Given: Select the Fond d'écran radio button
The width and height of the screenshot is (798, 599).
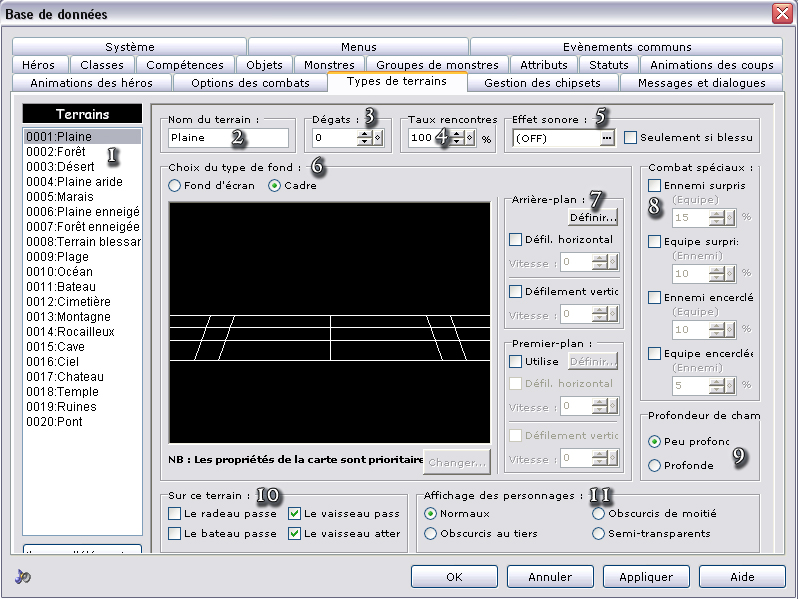Looking at the screenshot, I should click(x=175, y=186).
